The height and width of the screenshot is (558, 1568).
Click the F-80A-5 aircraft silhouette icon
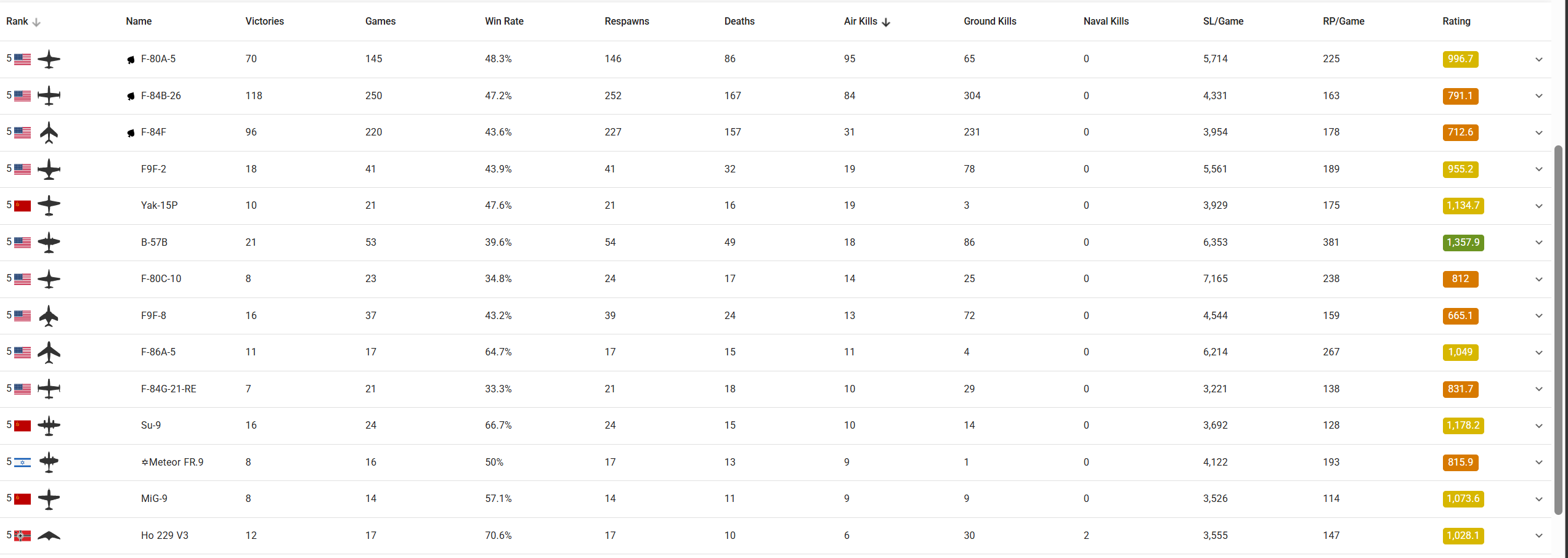pyautogui.click(x=49, y=60)
